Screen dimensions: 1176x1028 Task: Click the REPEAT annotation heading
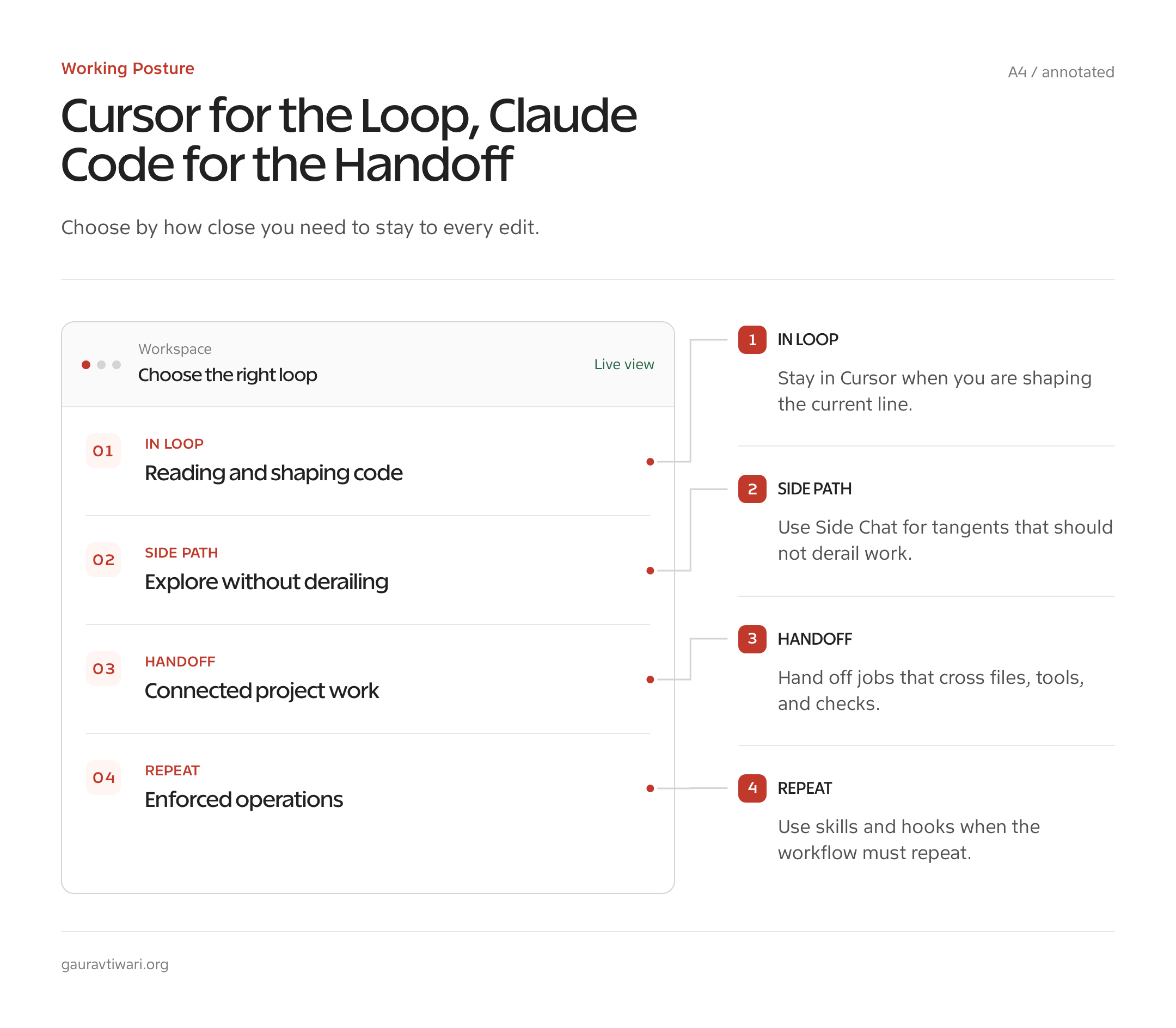tap(804, 788)
